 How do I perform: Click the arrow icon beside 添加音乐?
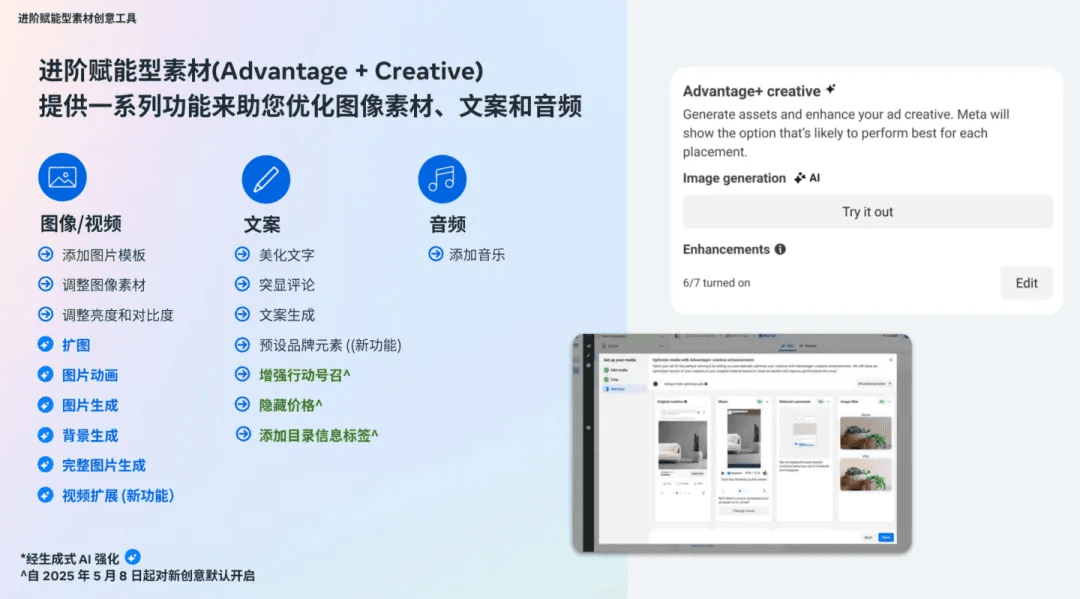point(435,254)
